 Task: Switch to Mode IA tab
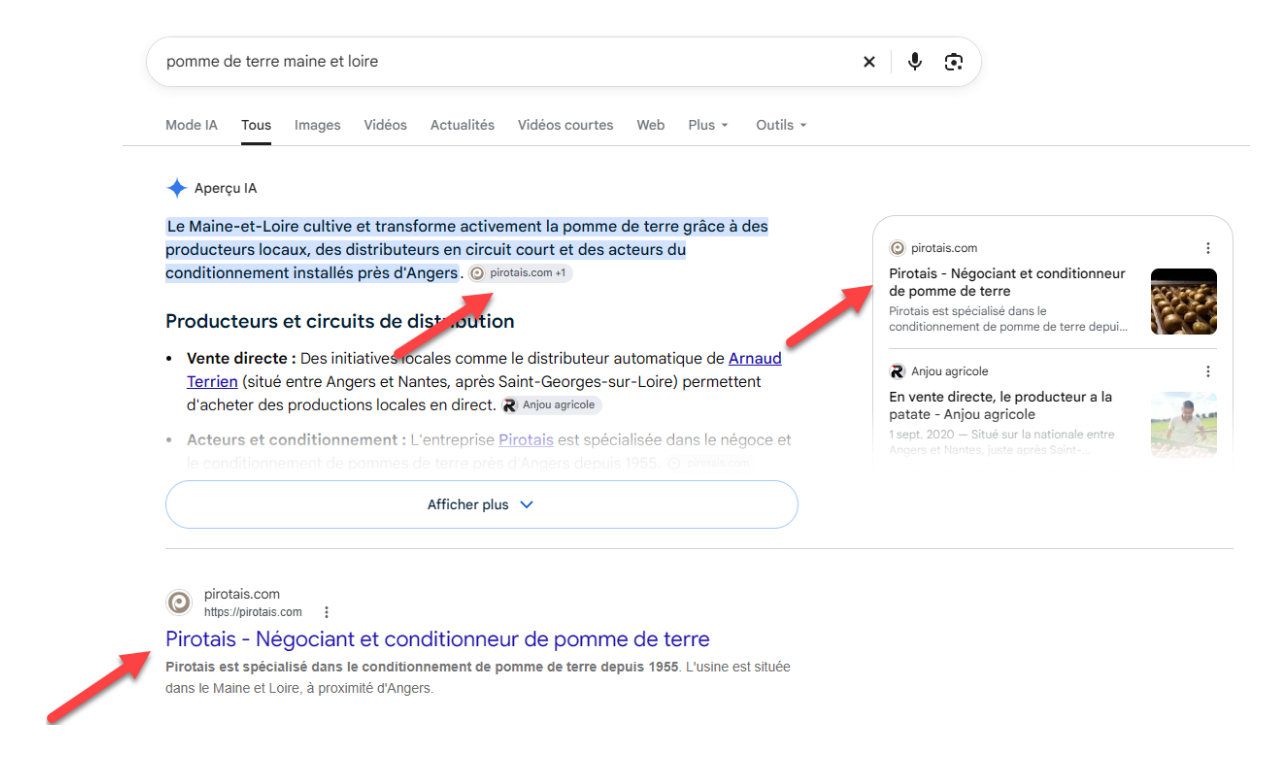tap(191, 125)
